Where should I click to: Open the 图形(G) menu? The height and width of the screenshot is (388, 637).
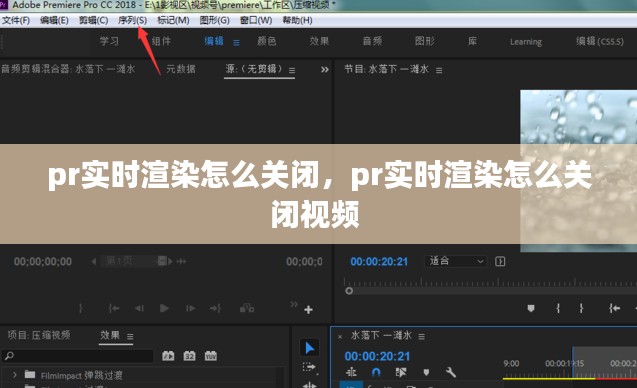coord(214,20)
